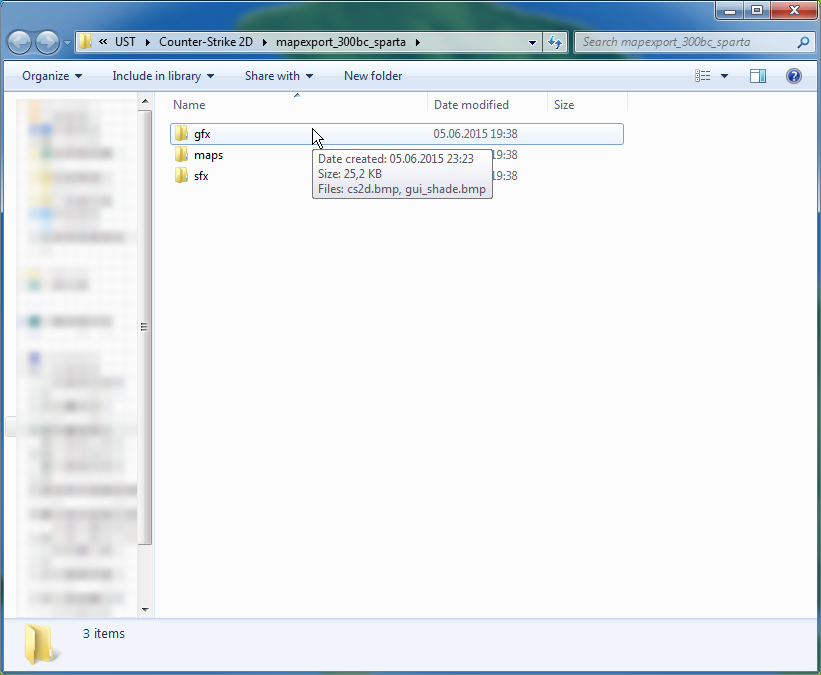
Task: Select mapexport_300bc_sparta breadcrumb
Action: pos(341,42)
